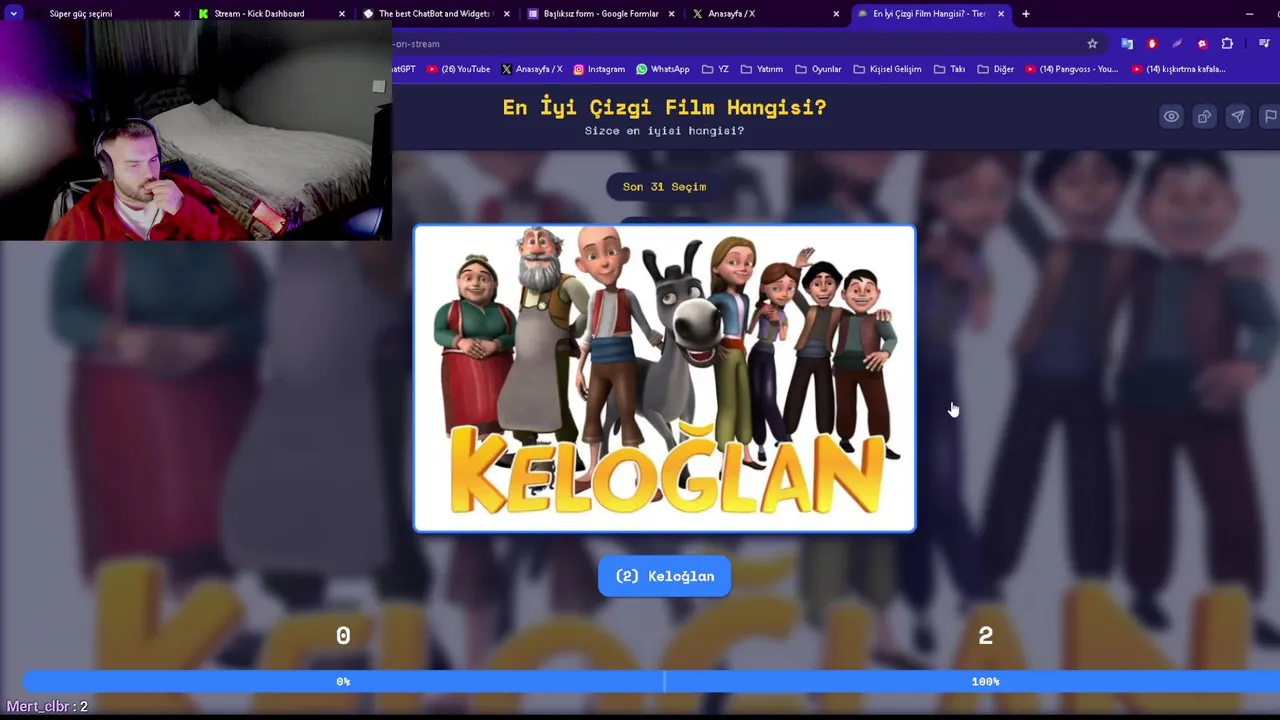Click the (2) Keloğlan button
1280x720 pixels.
[x=664, y=576]
